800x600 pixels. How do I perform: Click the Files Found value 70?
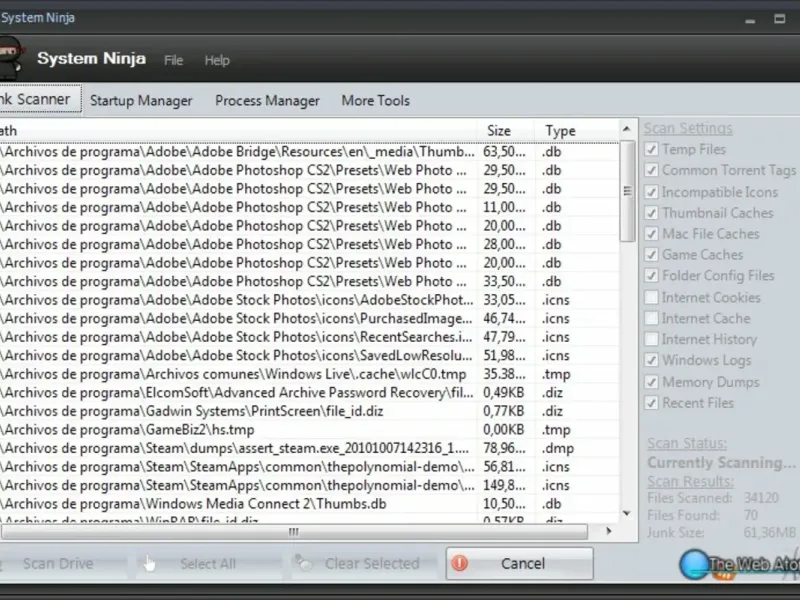coord(751,515)
